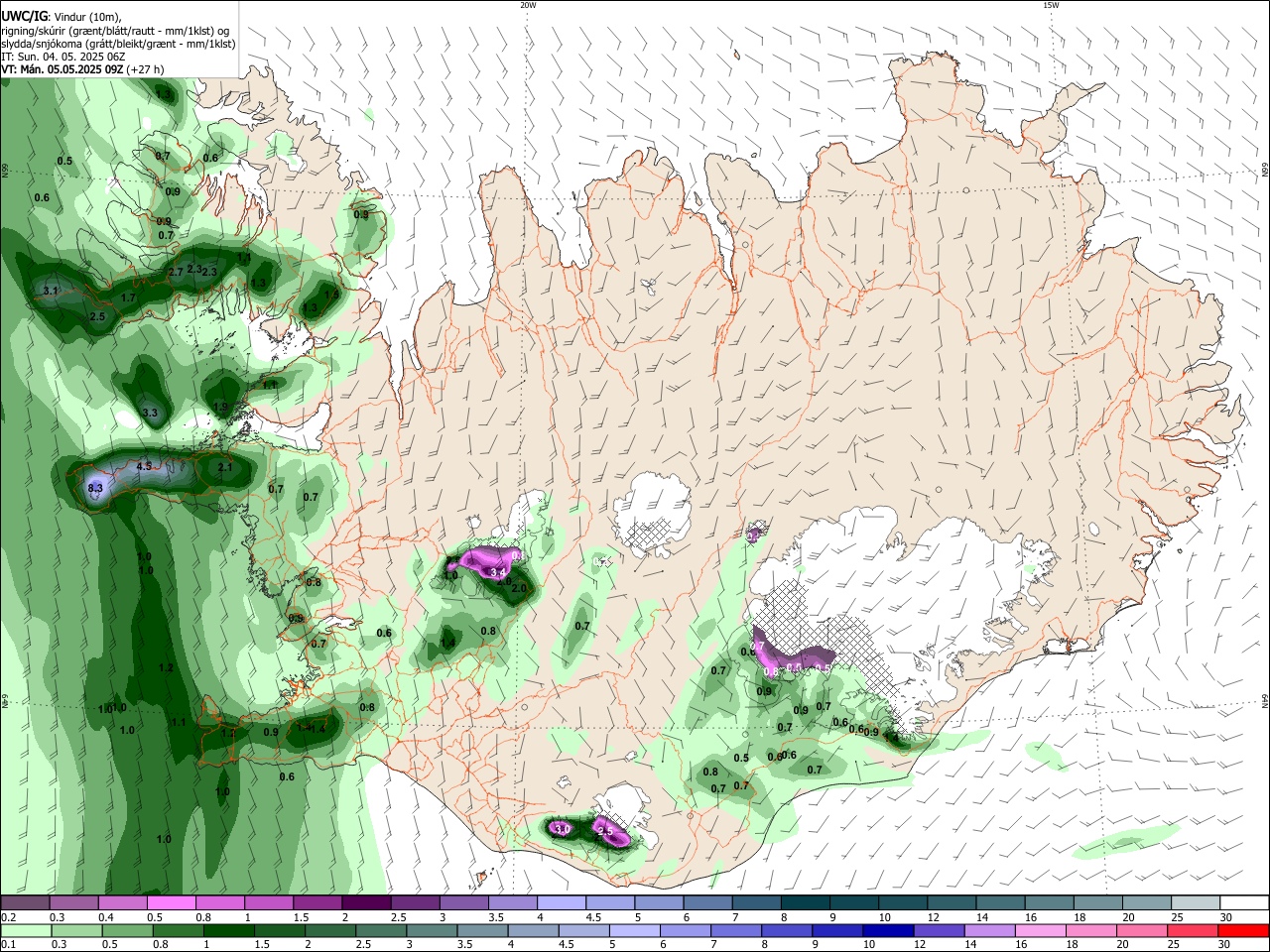Click the VT: Mán. 05.05.2025 09Z (+27 h) line
Screen dimensions: 1270x952
(x=82, y=69)
